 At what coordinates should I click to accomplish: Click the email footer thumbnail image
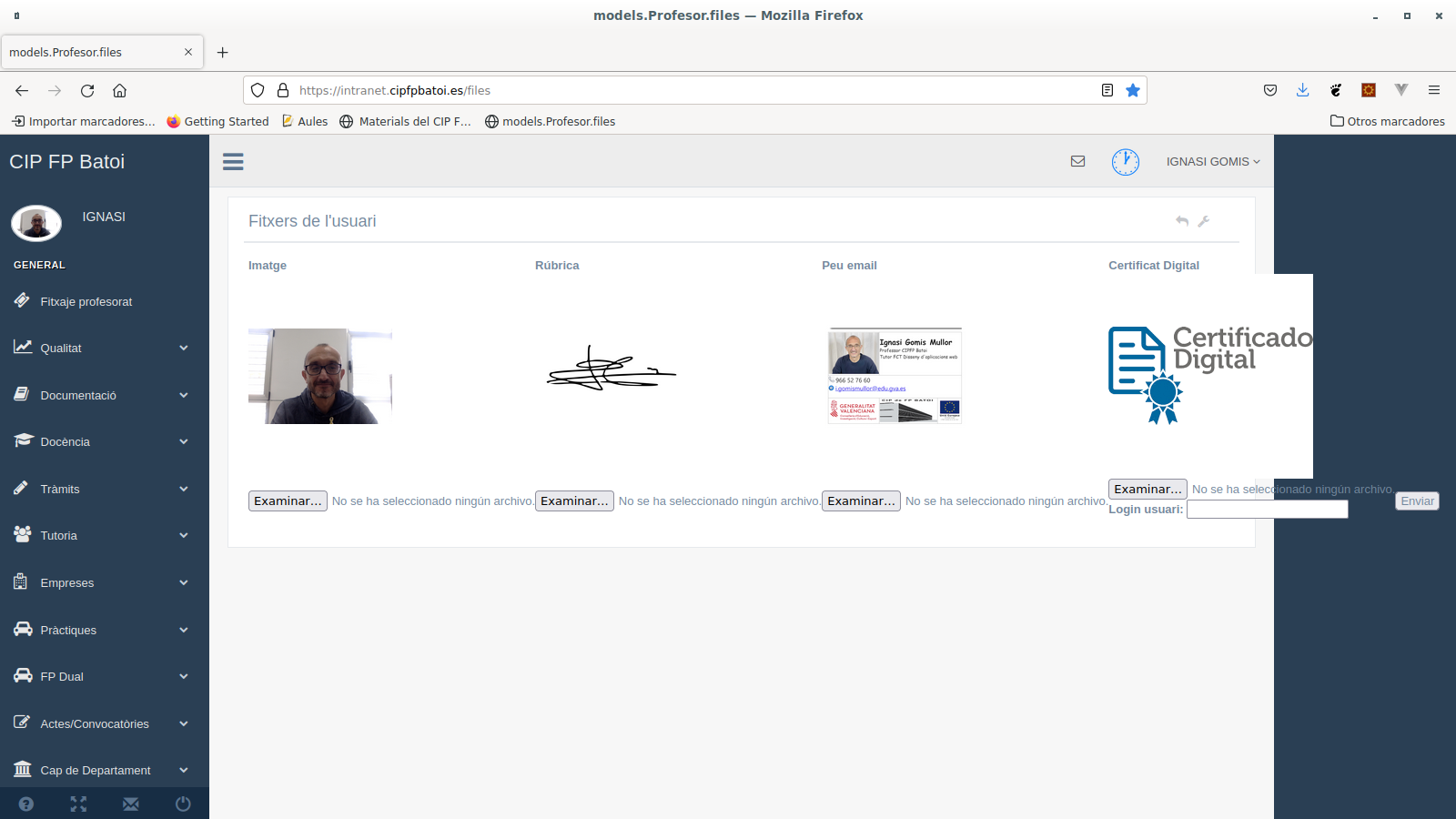tap(895, 376)
